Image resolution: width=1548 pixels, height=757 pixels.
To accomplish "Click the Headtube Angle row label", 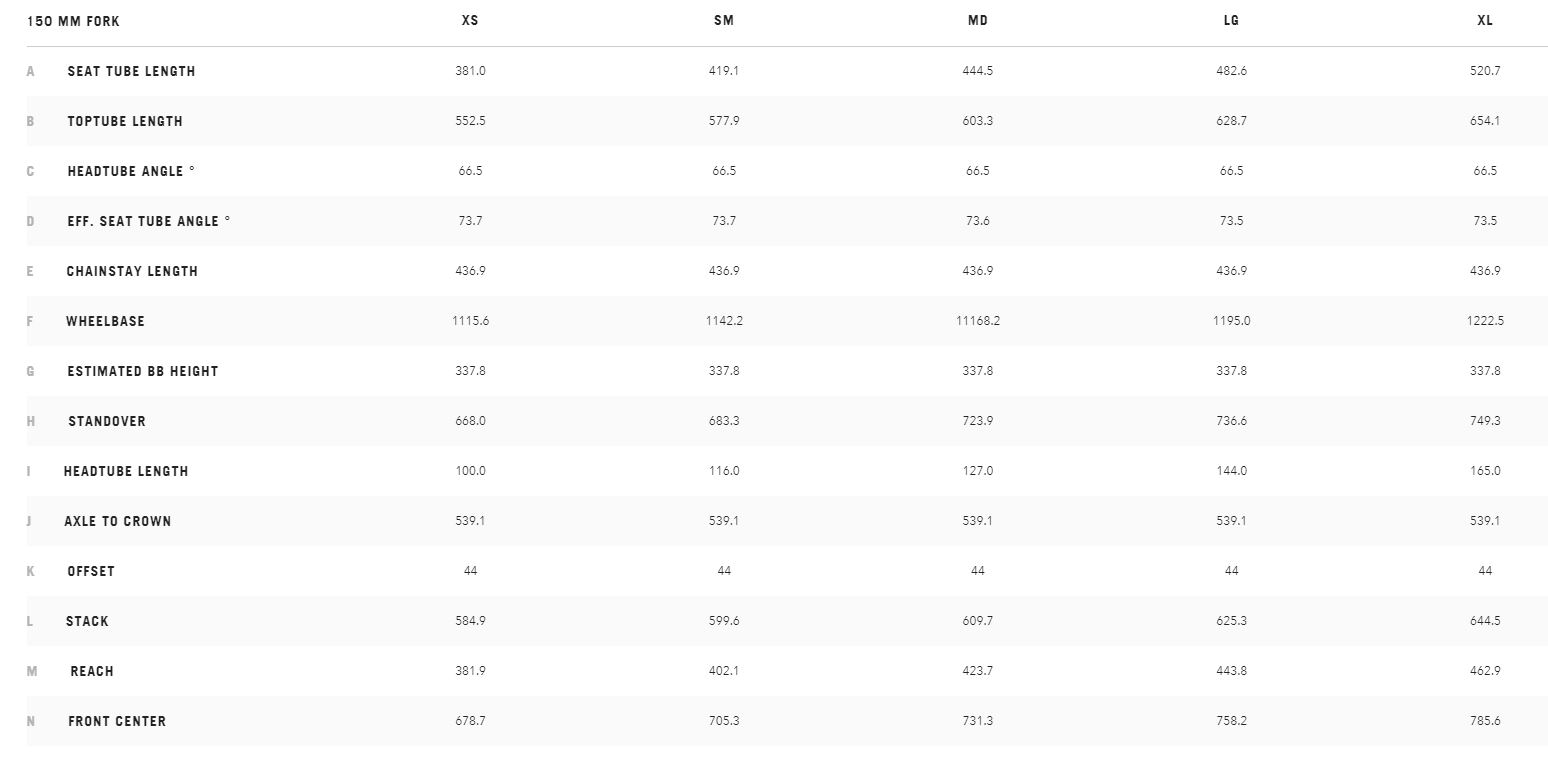I will [131, 171].
